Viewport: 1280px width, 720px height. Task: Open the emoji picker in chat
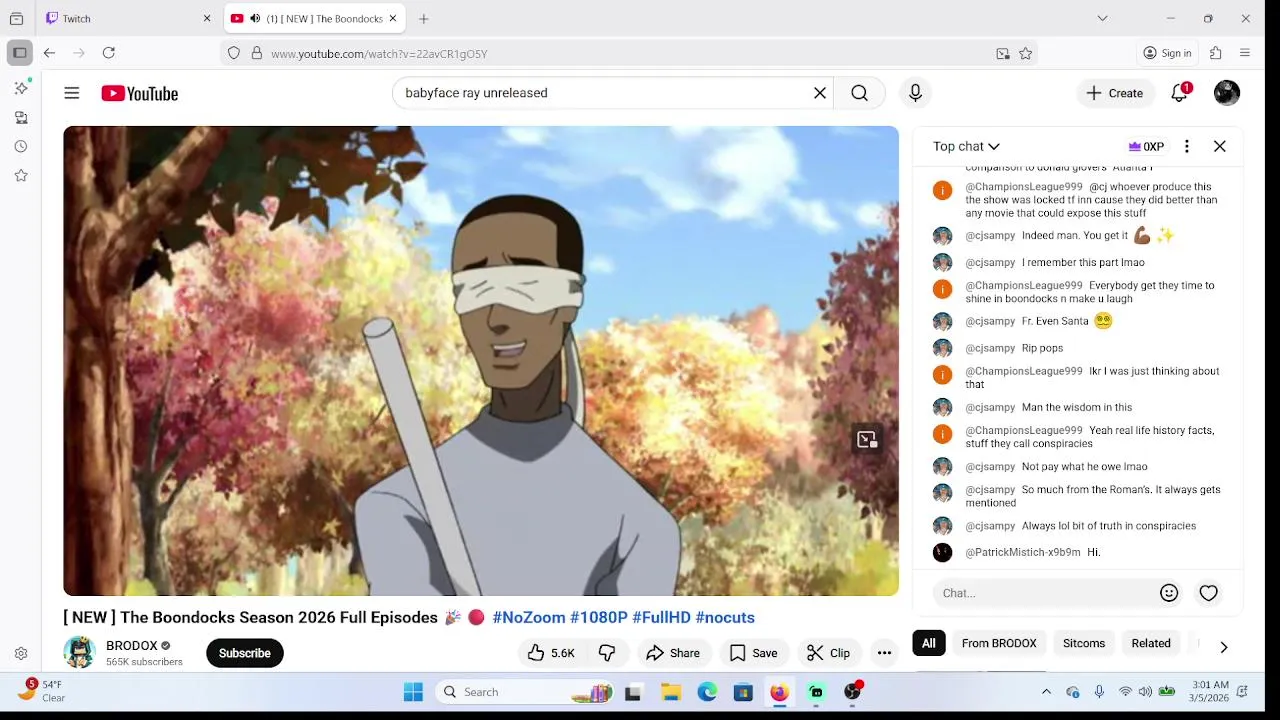pyautogui.click(x=1169, y=593)
